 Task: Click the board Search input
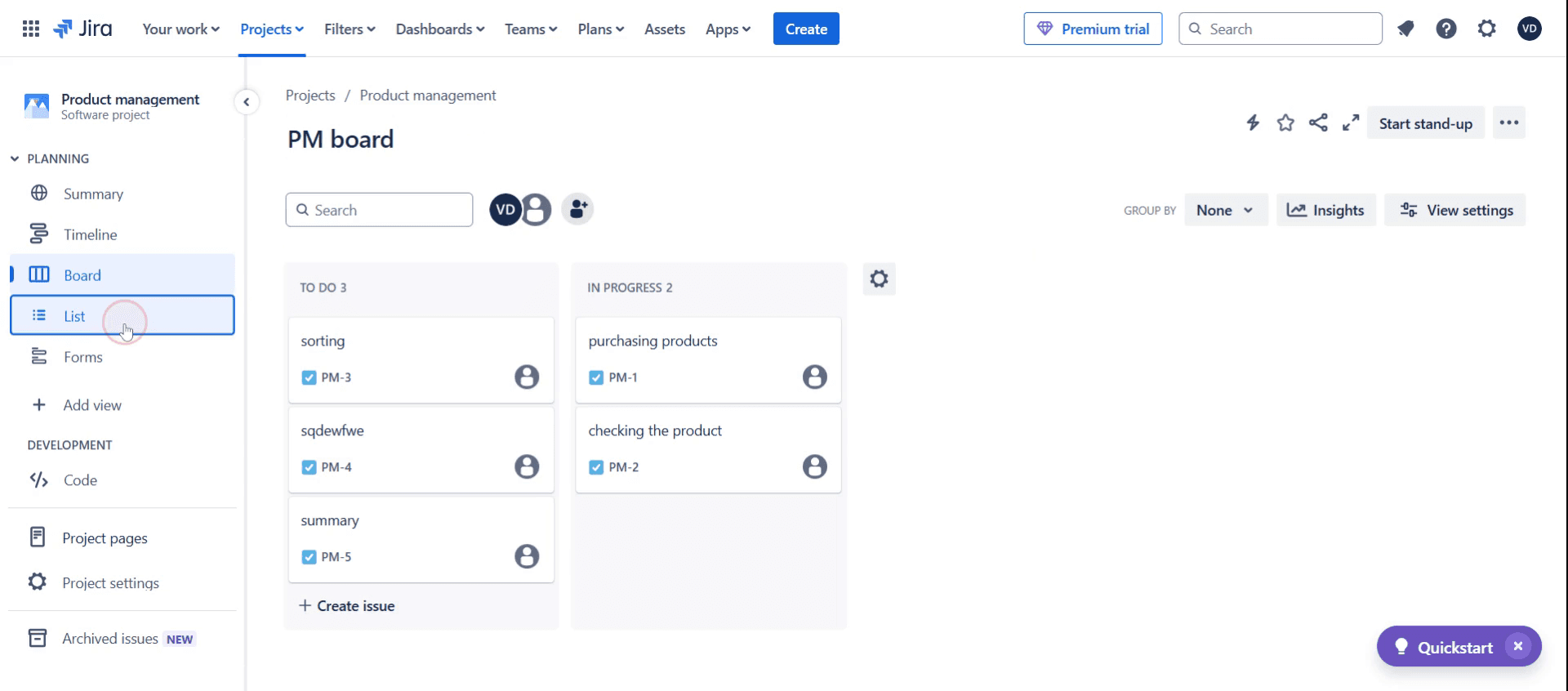click(379, 210)
